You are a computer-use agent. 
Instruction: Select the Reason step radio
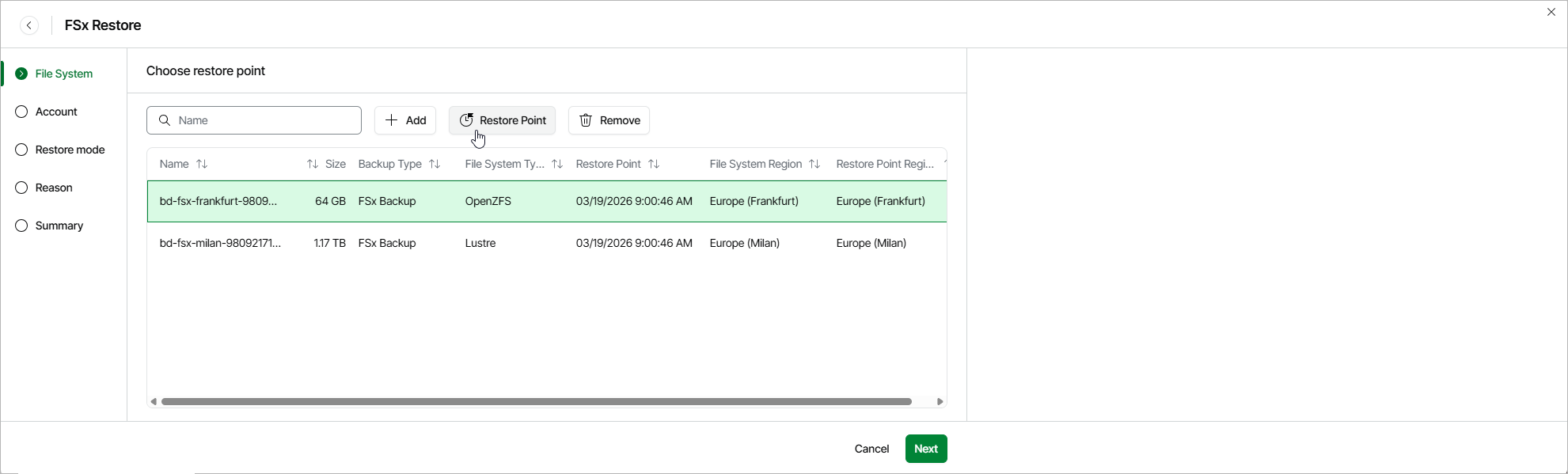pyautogui.click(x=21, y=188)
